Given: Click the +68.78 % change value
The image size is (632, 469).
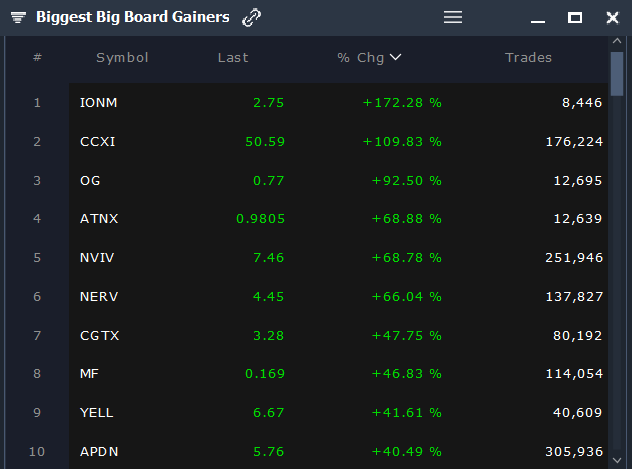Looking at the screenshot, I should [407, 258].
